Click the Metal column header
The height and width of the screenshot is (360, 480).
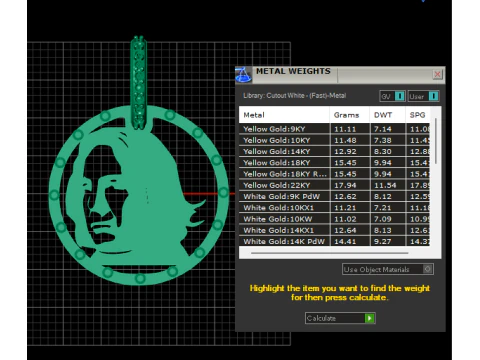[284, 115]
